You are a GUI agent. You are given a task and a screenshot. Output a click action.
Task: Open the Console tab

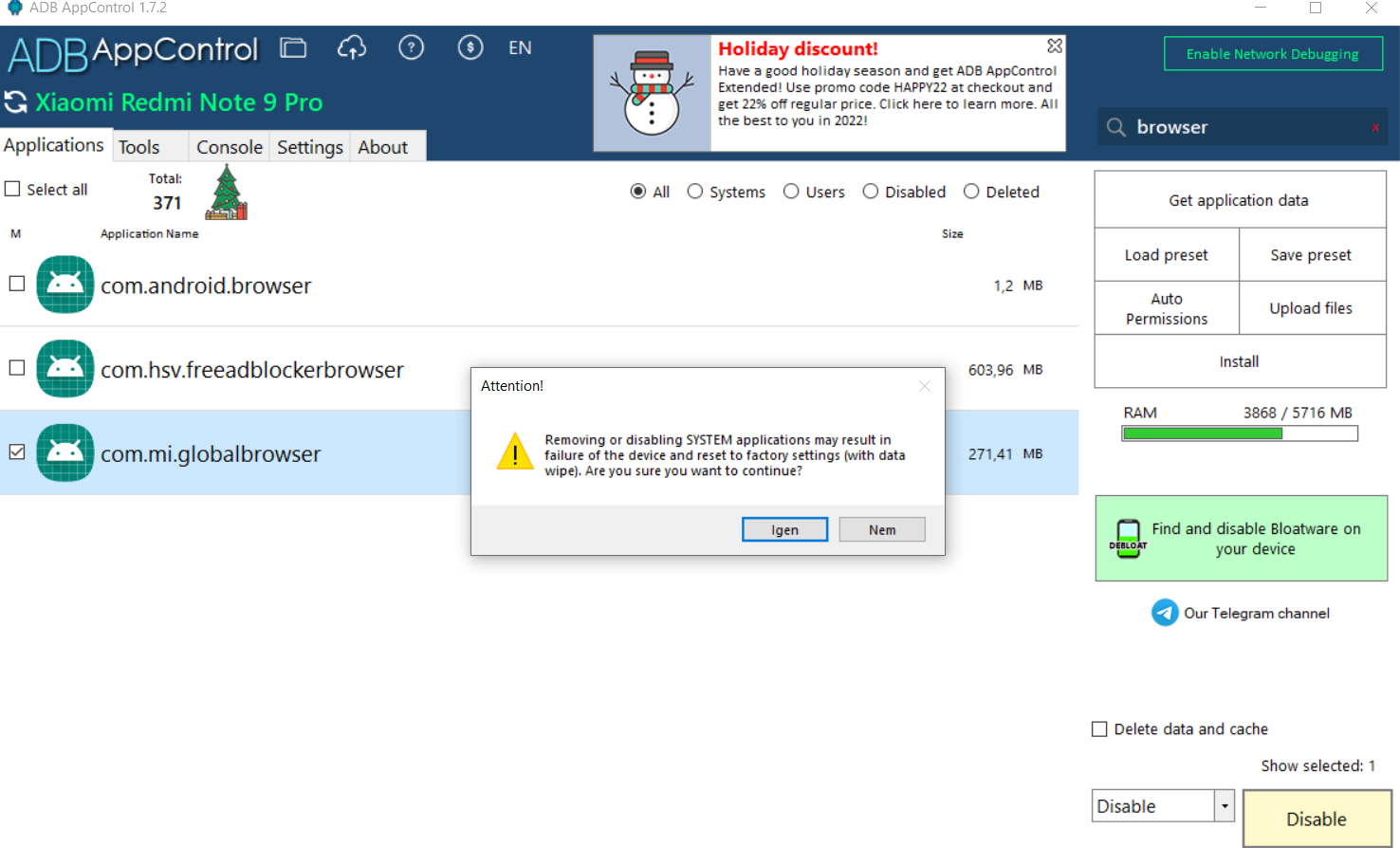pos(230,147)
